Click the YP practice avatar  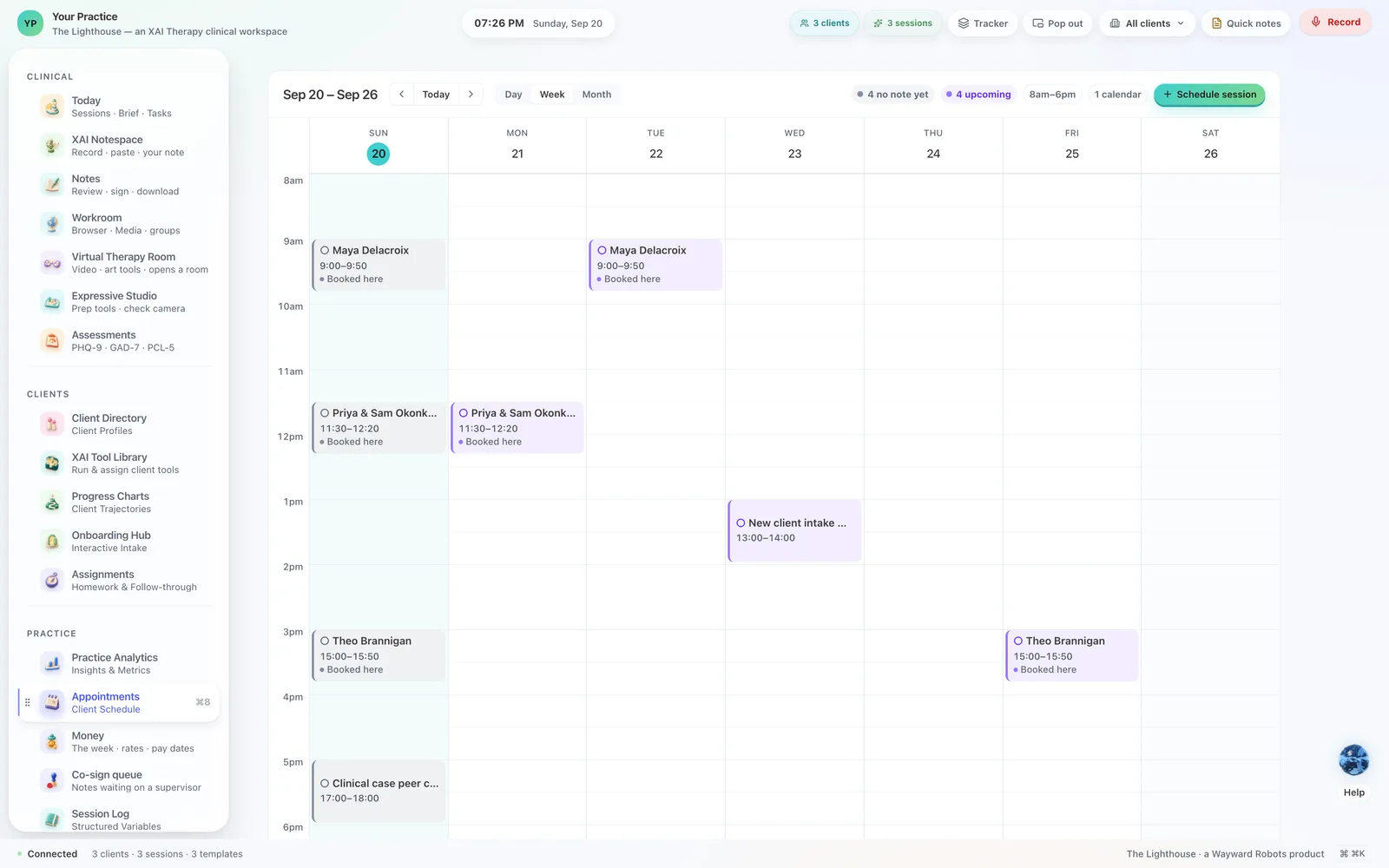(x=30, y=23)
